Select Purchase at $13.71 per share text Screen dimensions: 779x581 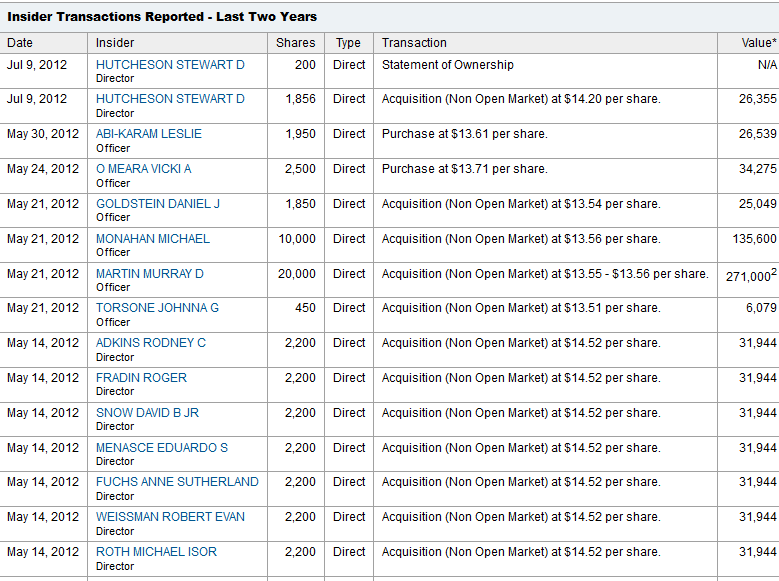(465, 169)
